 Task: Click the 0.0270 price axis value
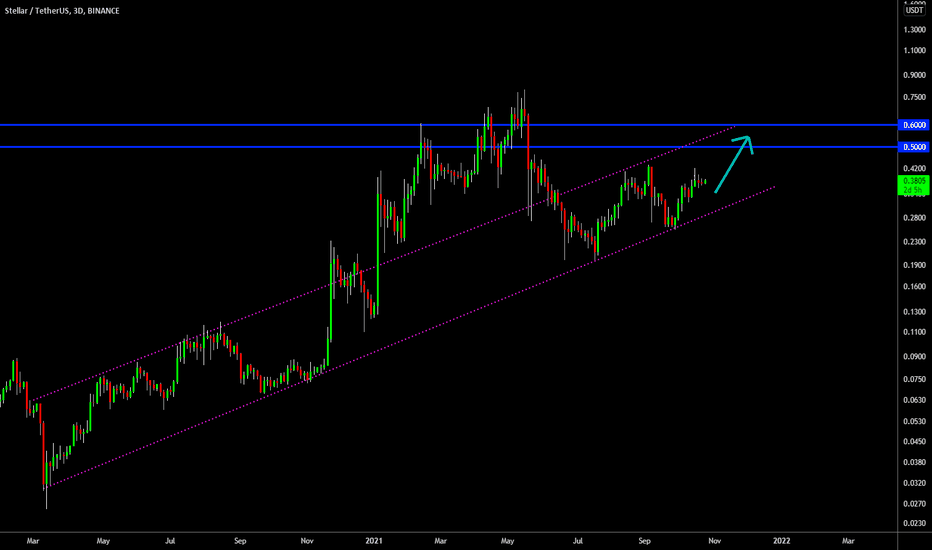pos(914,504)
